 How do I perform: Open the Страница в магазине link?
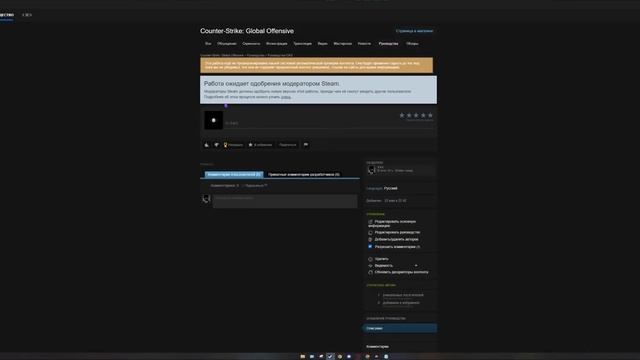tap(414, 31)
